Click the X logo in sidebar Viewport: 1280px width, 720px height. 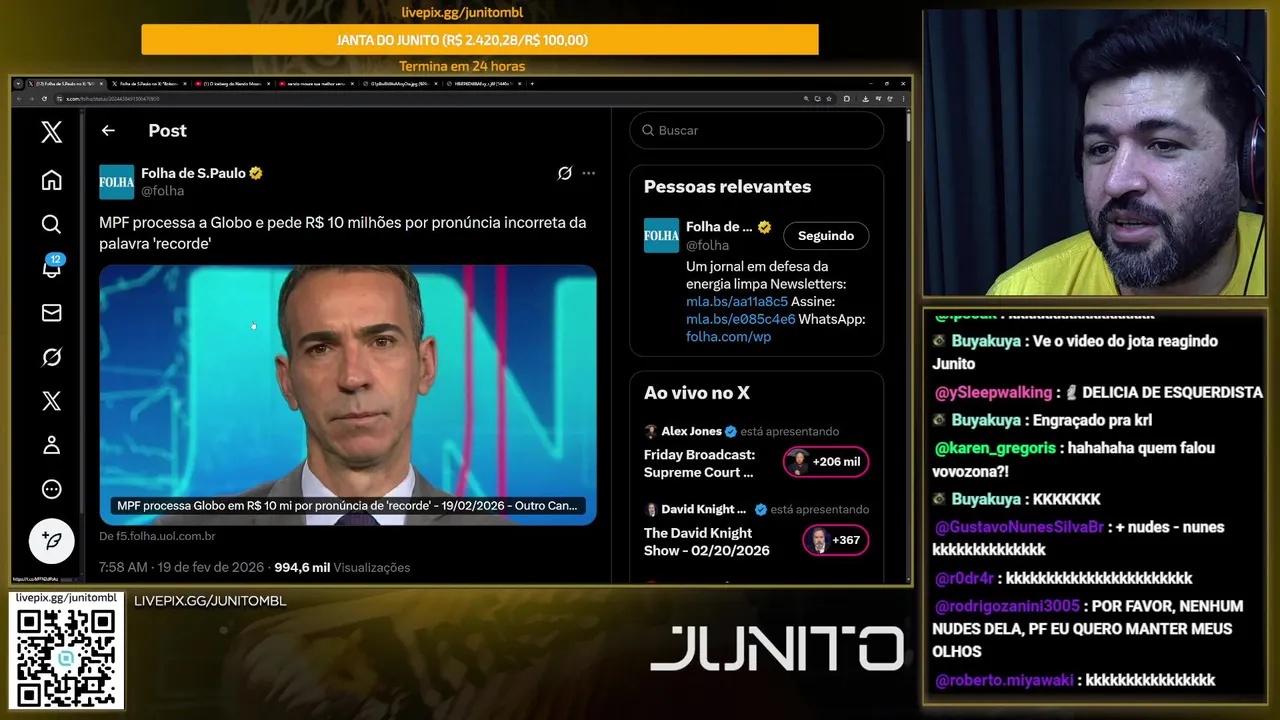(x=51, y=132)
